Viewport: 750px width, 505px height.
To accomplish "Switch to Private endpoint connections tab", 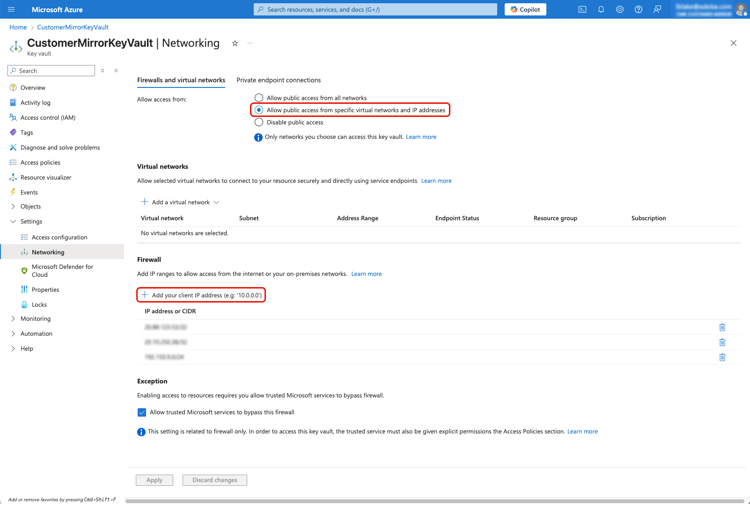I will click(278, 80).
